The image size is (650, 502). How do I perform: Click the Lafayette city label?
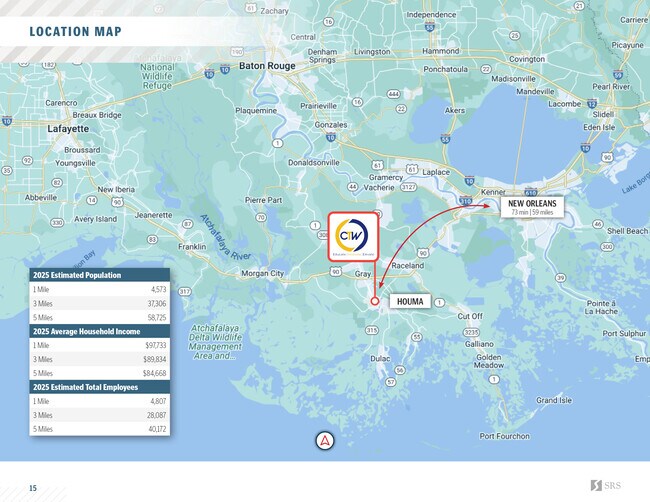point(68,129)
